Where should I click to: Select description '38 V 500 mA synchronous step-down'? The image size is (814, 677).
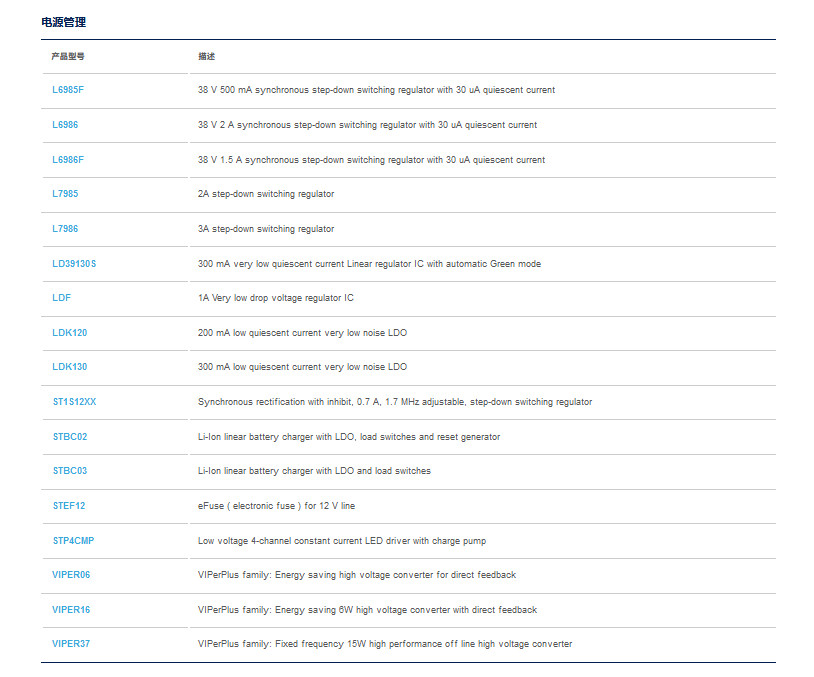click(376, 90)
